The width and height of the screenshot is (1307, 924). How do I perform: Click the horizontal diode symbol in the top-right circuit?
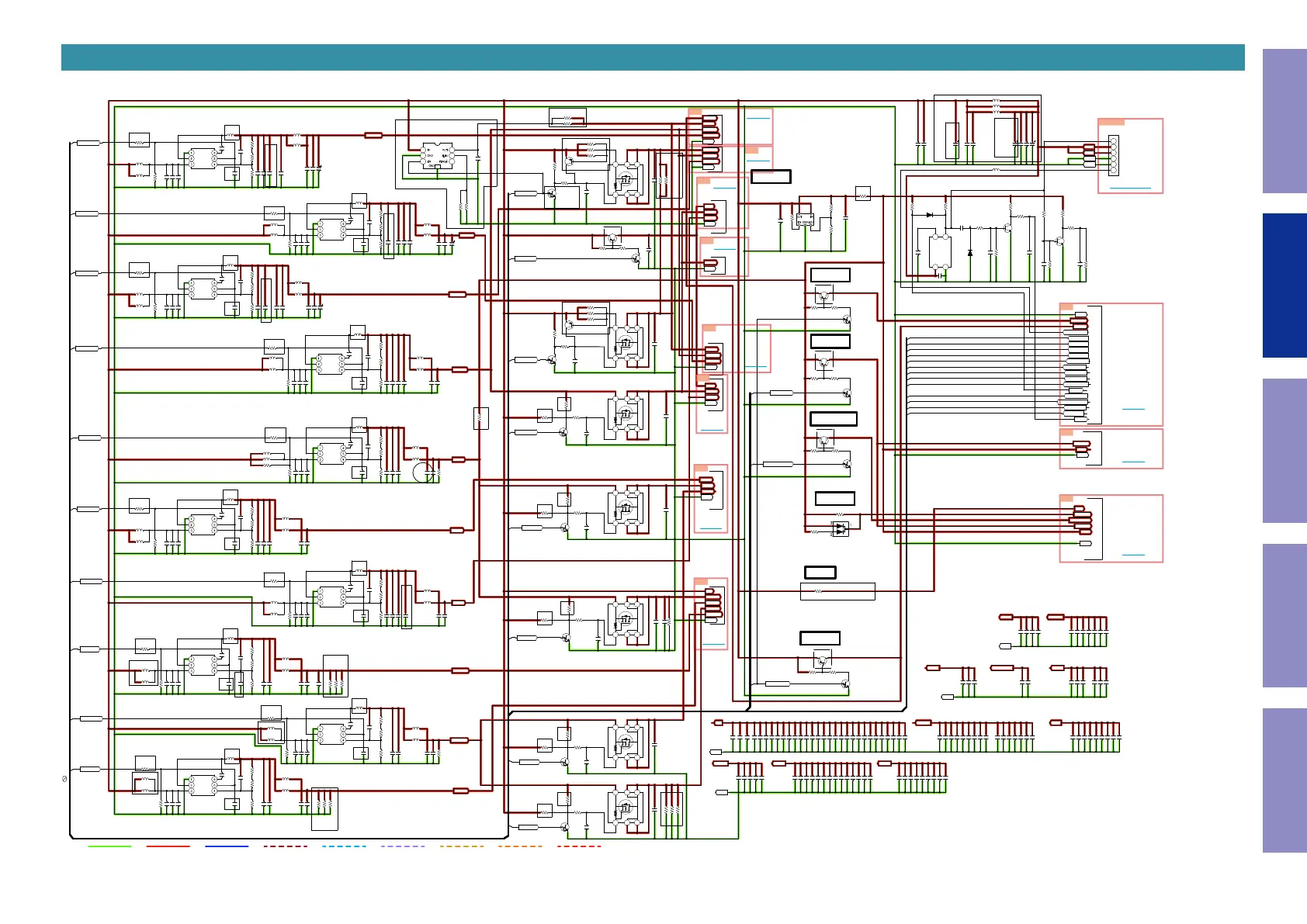[930, 215]
